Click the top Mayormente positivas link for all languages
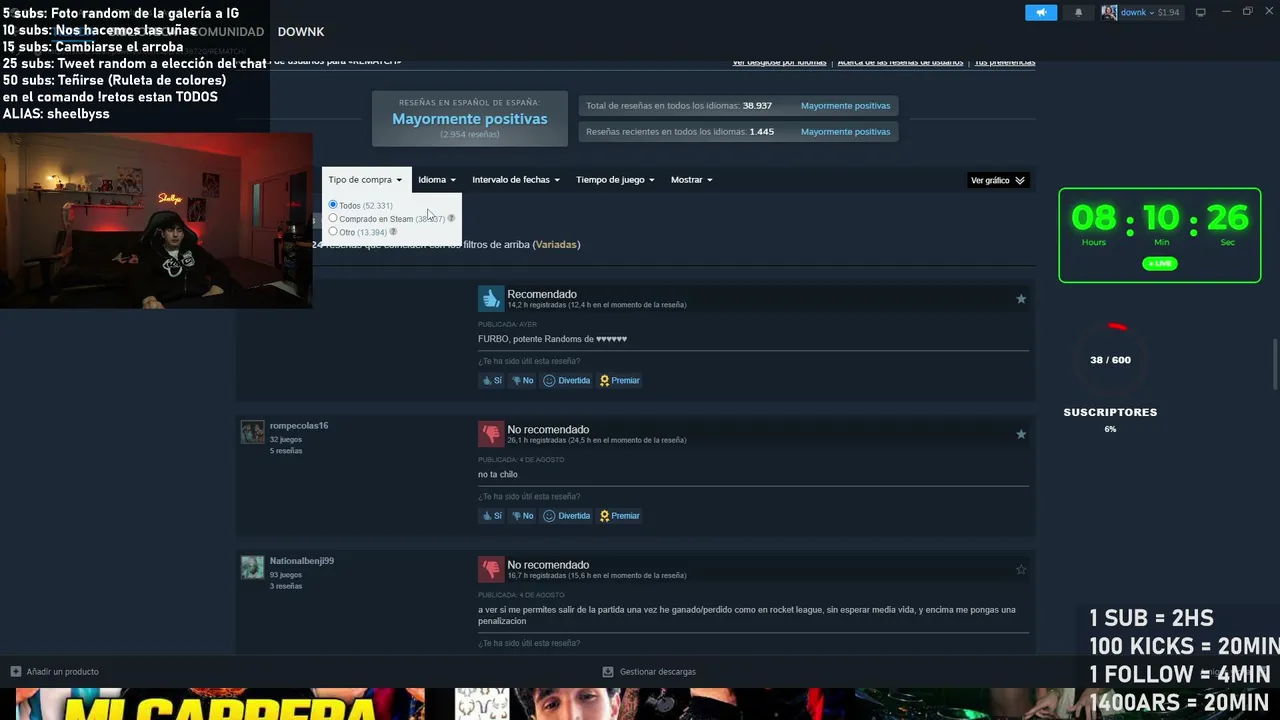Viewport: 1280px width, 720px height. 845,106
